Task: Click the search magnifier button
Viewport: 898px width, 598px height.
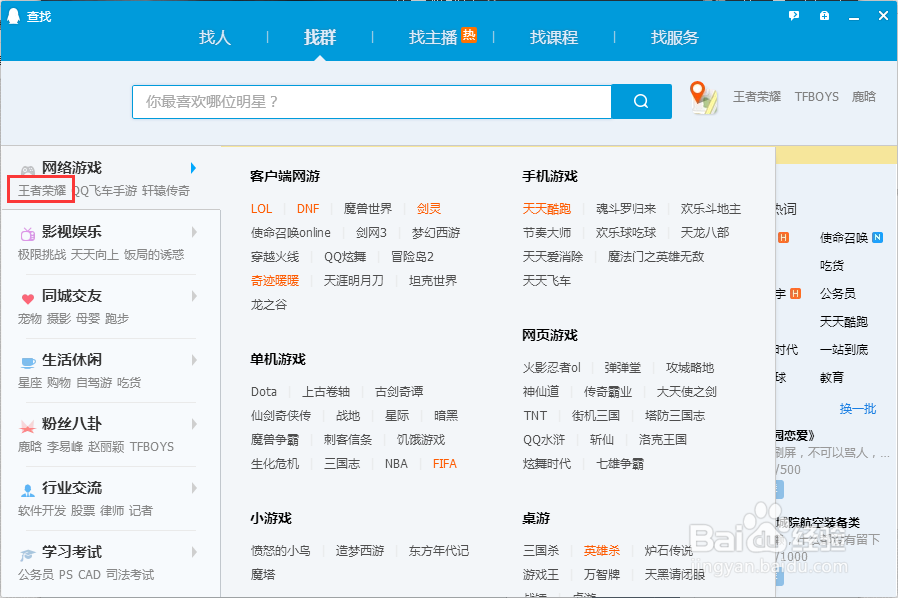Action: coord(641,101)
